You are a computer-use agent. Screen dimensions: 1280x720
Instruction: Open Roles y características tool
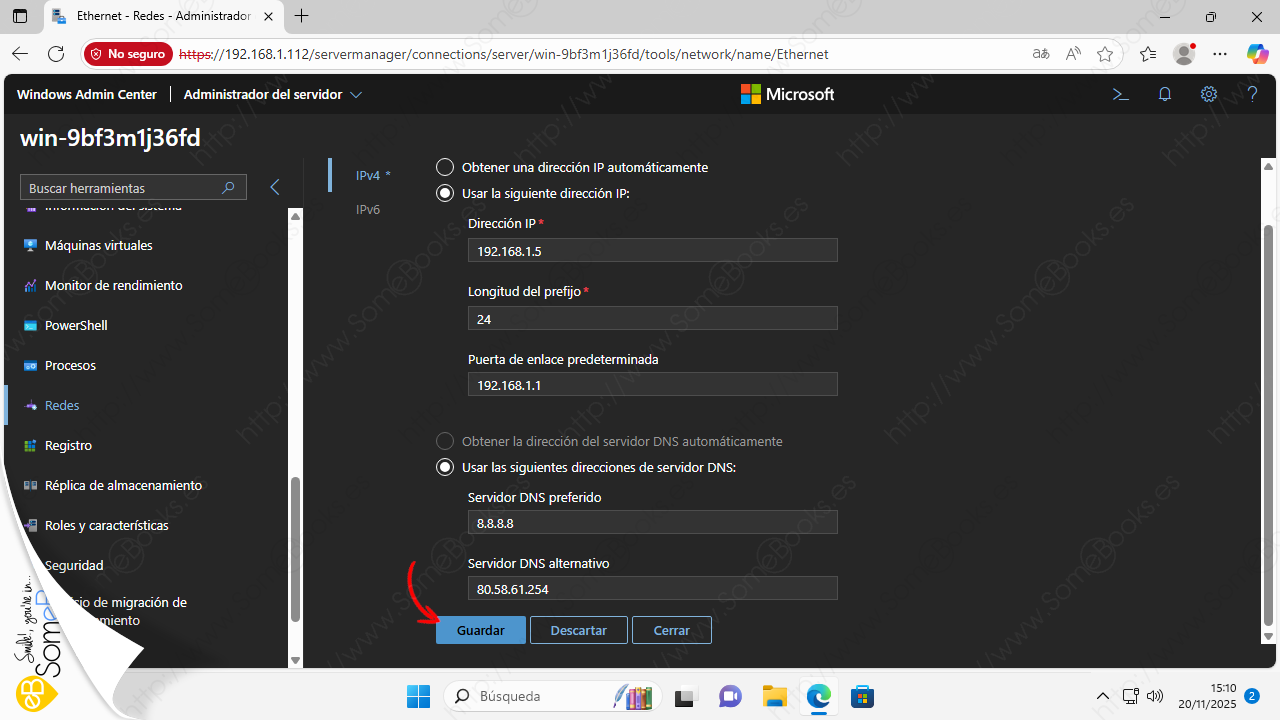point(106,525)
